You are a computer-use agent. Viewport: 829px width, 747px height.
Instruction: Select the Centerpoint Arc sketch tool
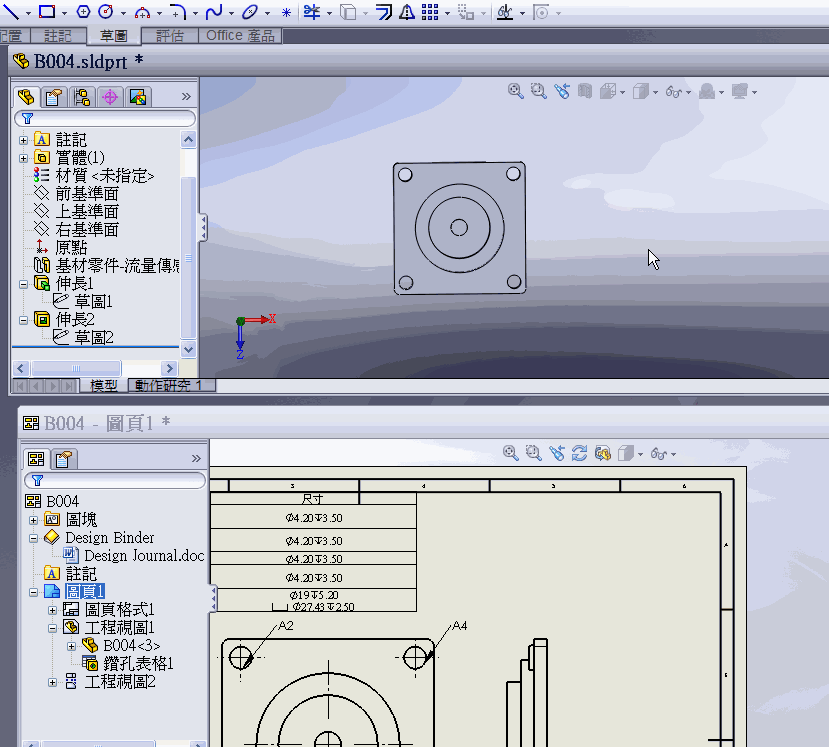click(142, 12)
